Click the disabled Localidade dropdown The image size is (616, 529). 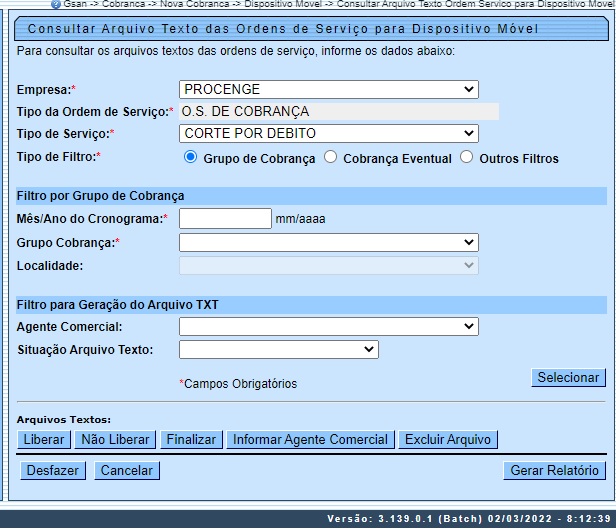[x=328, y=265]
